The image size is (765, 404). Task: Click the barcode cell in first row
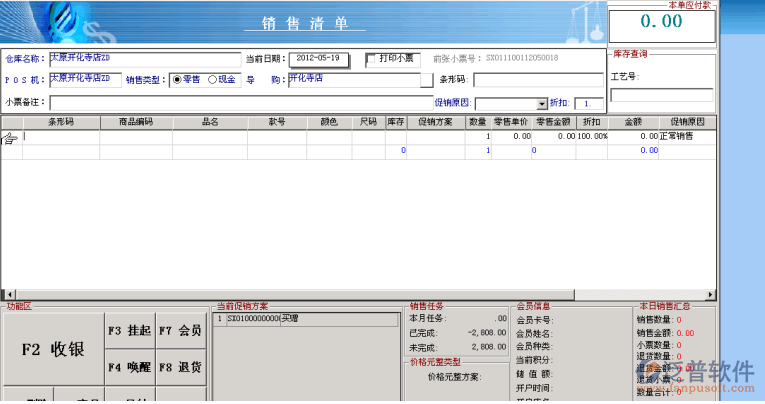(61, 137)
